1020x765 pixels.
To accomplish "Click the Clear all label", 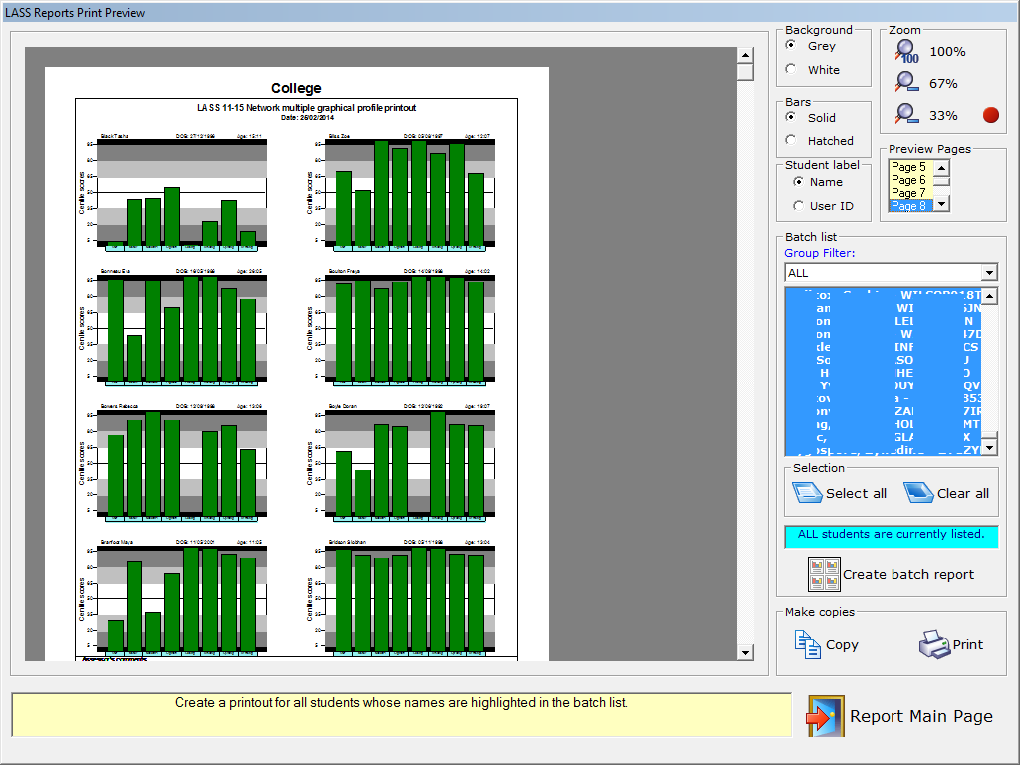I will click(x=963, y=494).
